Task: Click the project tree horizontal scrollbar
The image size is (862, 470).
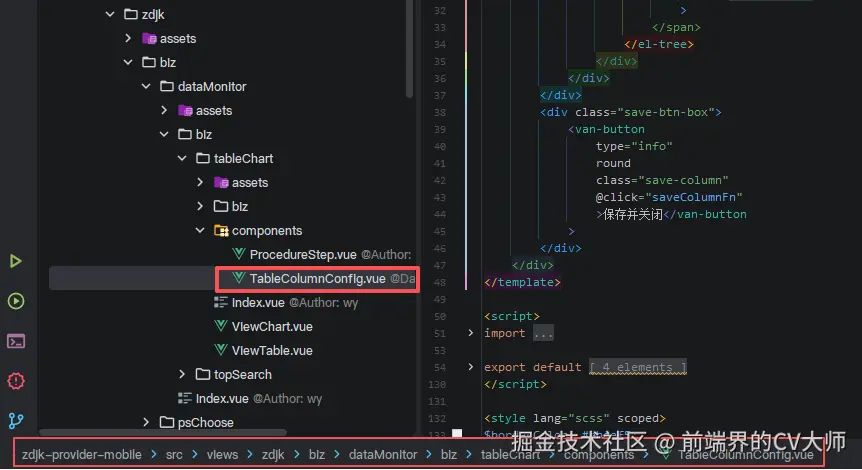Action: point(163,433)
